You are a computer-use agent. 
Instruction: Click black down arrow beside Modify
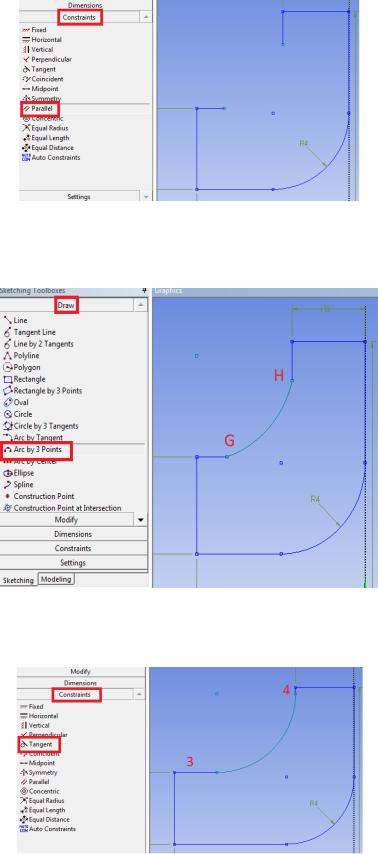[141, 520]
